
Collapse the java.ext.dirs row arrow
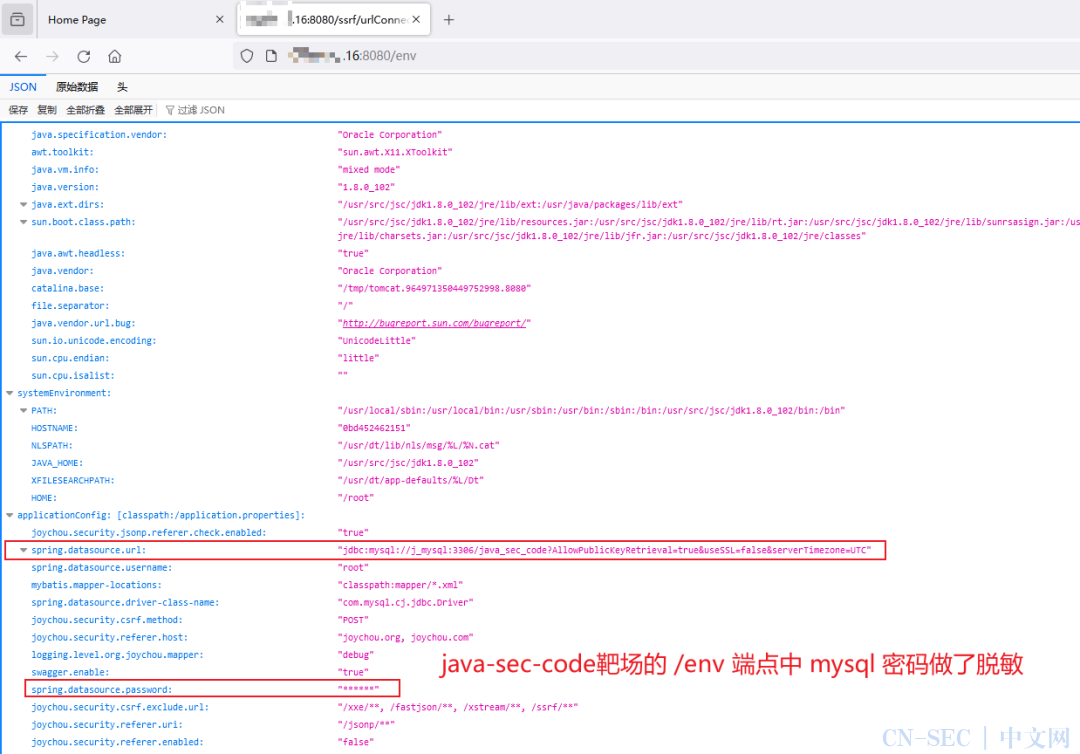(x=23, y=205)
